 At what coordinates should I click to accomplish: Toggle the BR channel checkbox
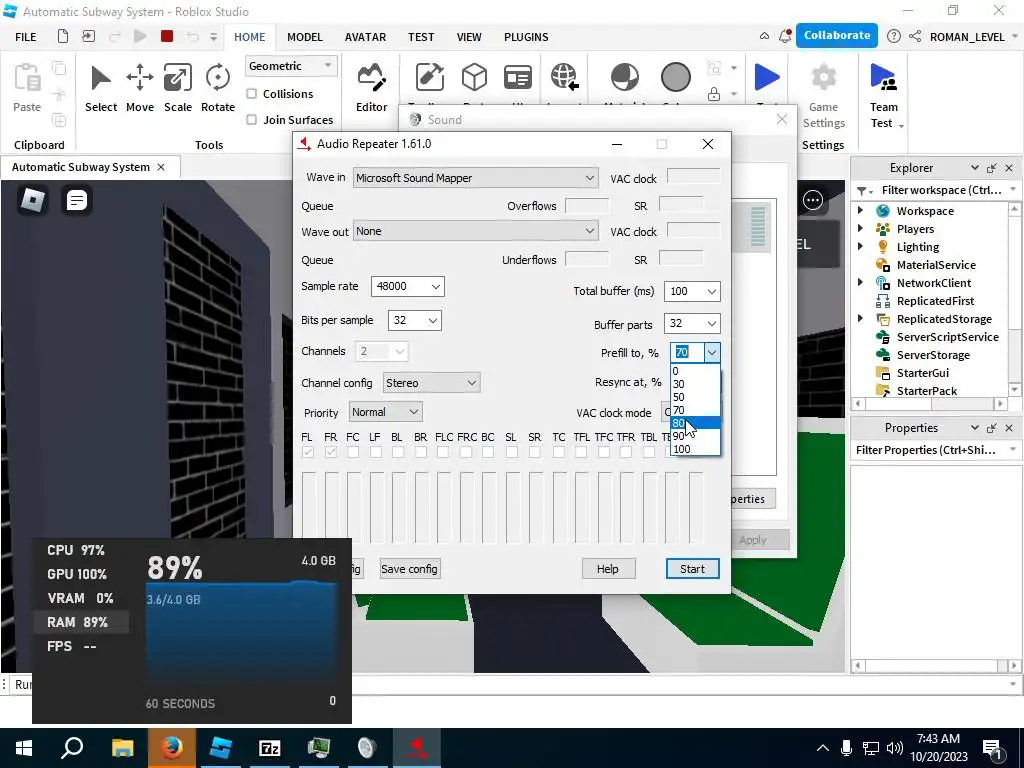[421, 452]
